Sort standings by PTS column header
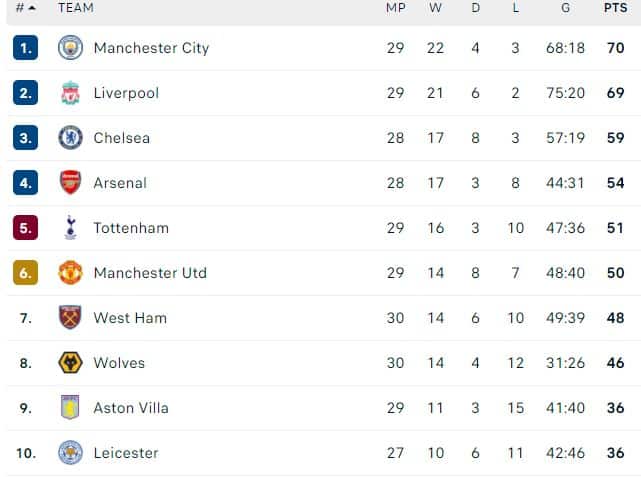This screenshot has width=641, height=477. [x=615, y=8]
